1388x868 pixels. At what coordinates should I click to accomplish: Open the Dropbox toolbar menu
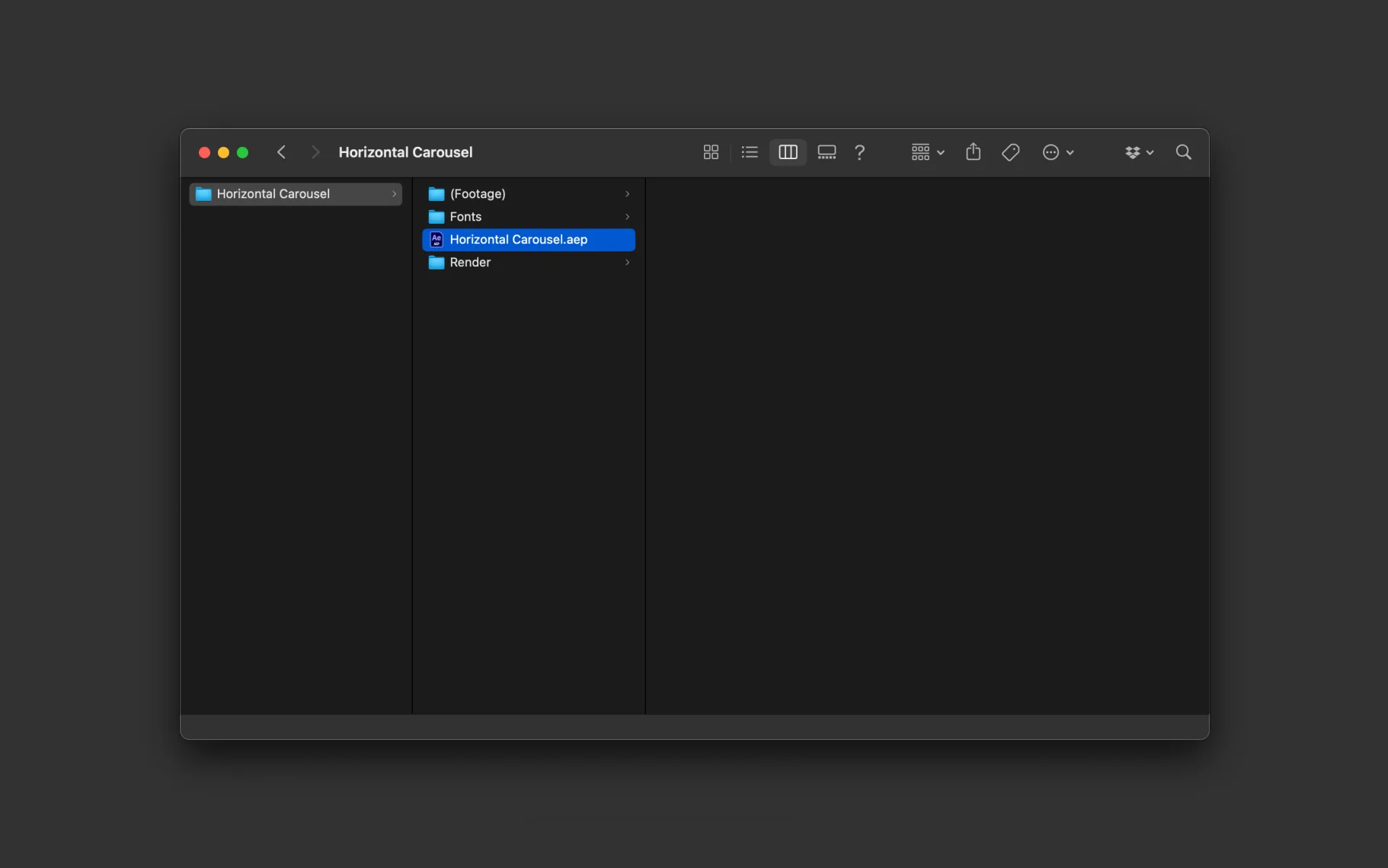[1140, 152]
